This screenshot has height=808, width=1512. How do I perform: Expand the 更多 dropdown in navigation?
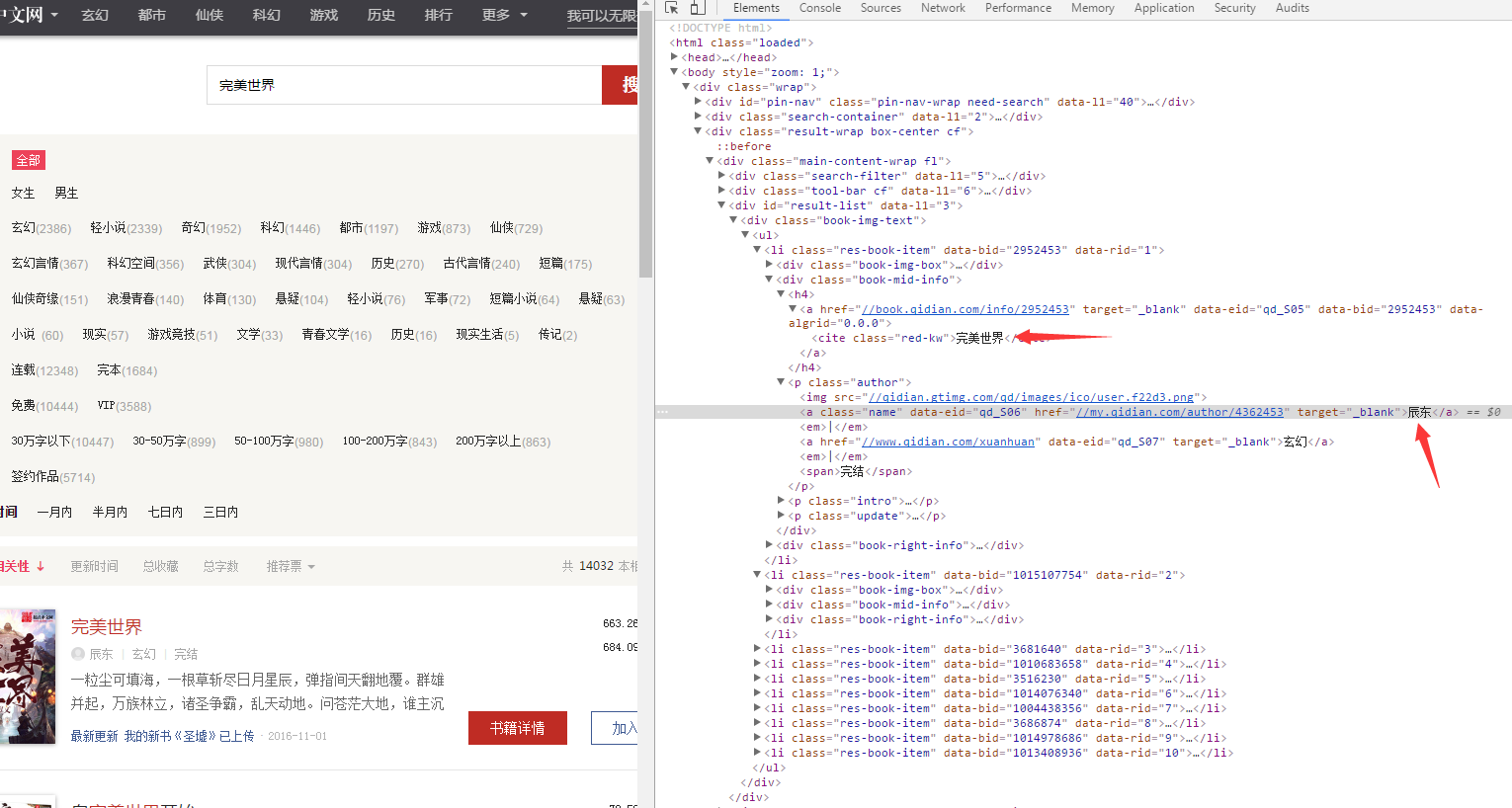tap(505, 16)
